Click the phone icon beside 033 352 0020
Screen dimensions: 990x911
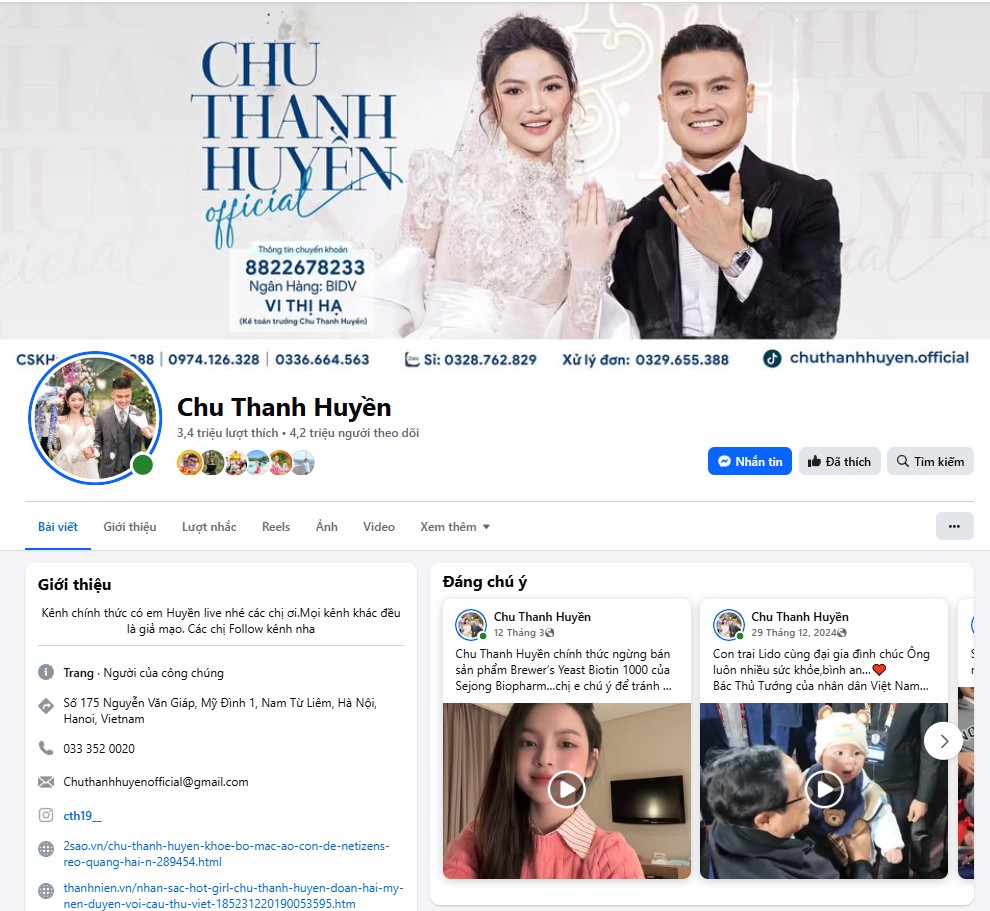coord(46,748)
